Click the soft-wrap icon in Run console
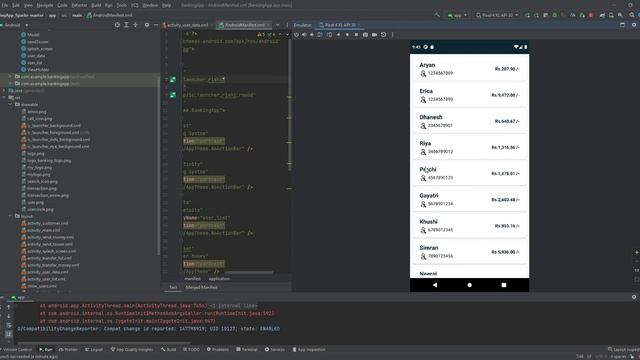Screen dimensions: 640x360 point(8,325)
